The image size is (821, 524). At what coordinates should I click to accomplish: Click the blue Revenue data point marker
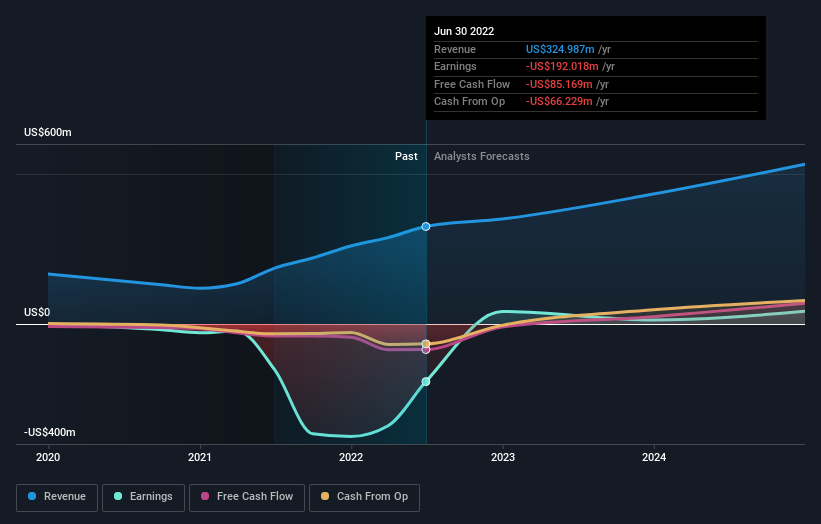[426, 227]
